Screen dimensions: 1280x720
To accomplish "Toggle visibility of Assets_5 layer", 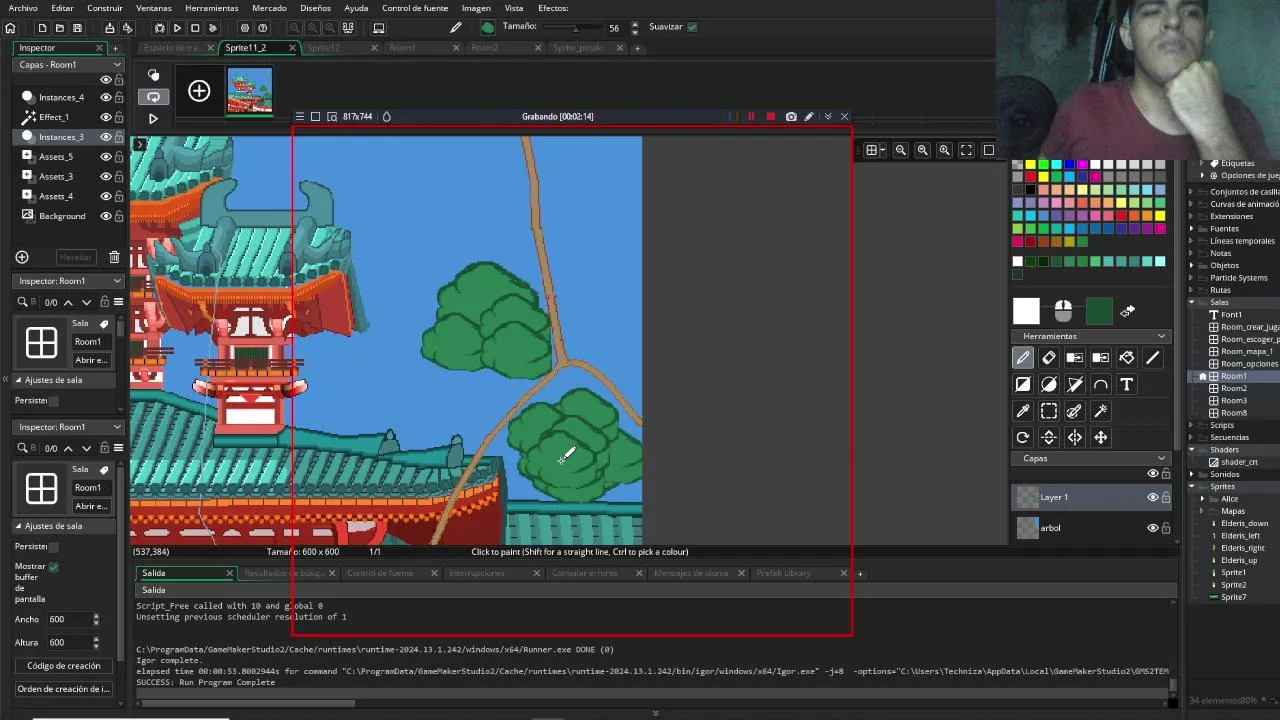I will (x=105, y=156).
